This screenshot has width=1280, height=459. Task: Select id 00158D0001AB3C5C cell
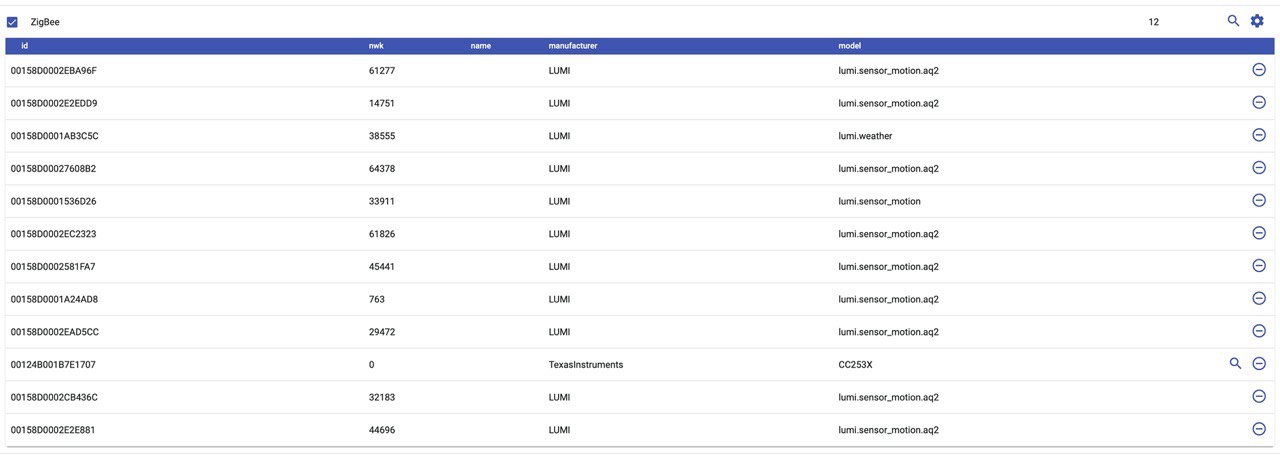coord(54,136)
